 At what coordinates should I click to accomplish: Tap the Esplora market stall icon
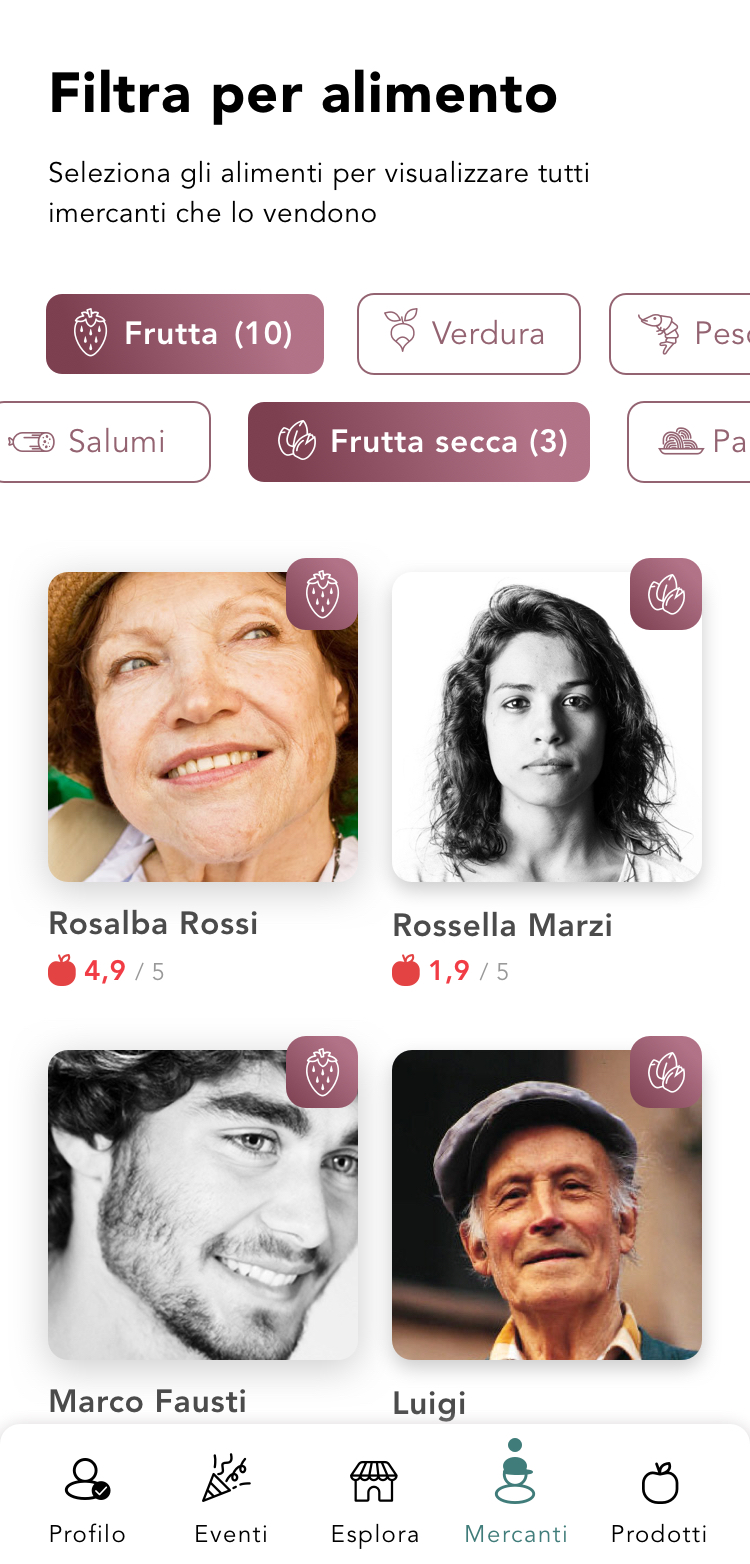(x=374, y=1480)
